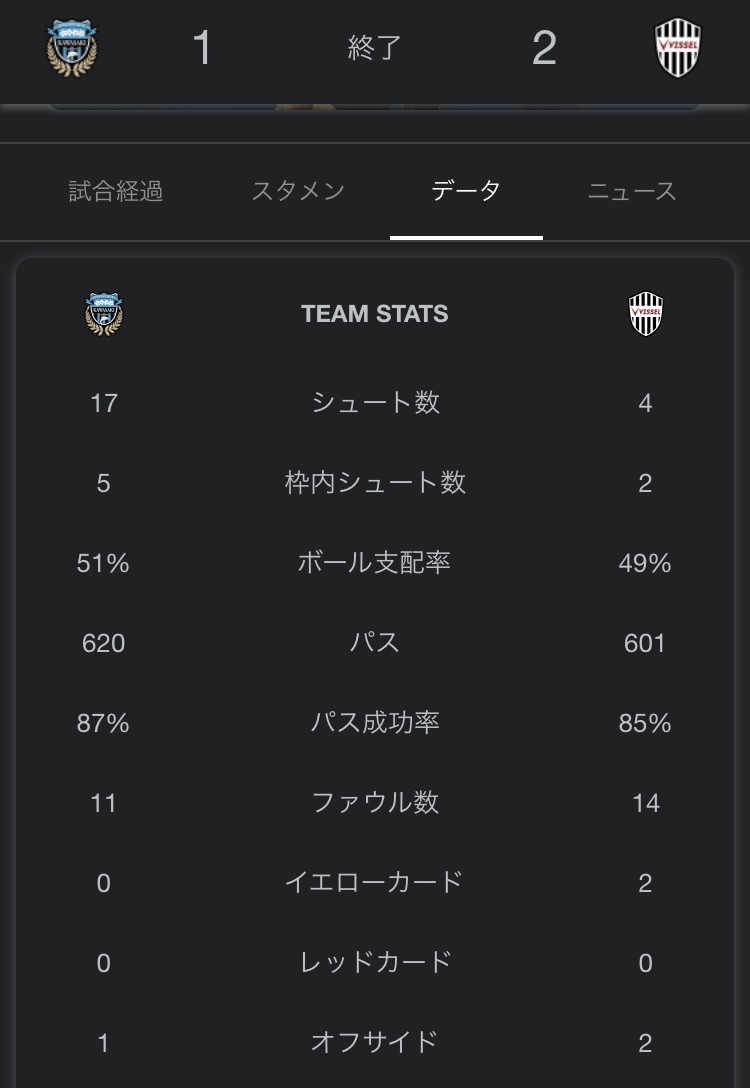Tap the オフサイド row label

point(375,1042)
